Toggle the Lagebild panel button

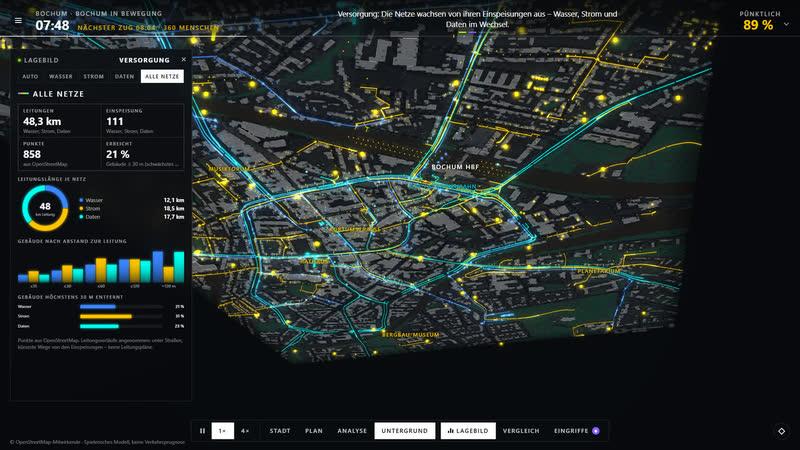click(468, 431)
